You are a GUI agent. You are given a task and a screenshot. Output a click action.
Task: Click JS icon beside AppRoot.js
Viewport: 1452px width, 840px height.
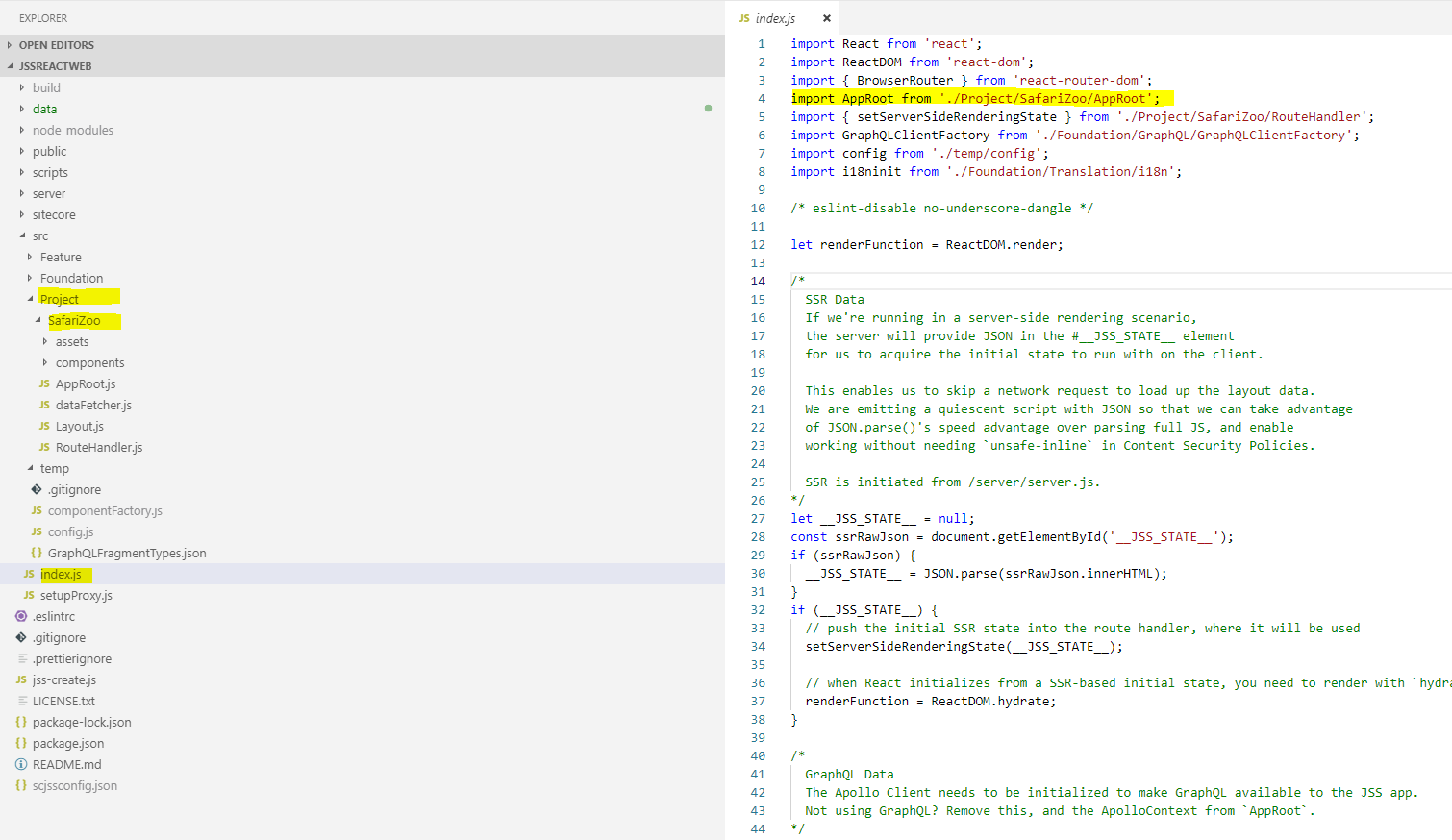(44, 383)
